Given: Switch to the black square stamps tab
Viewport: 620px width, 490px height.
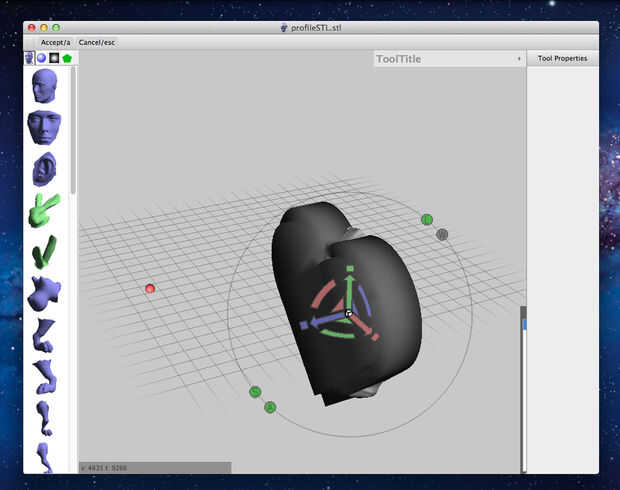Looking at the screenshot, I should [54, 58].
